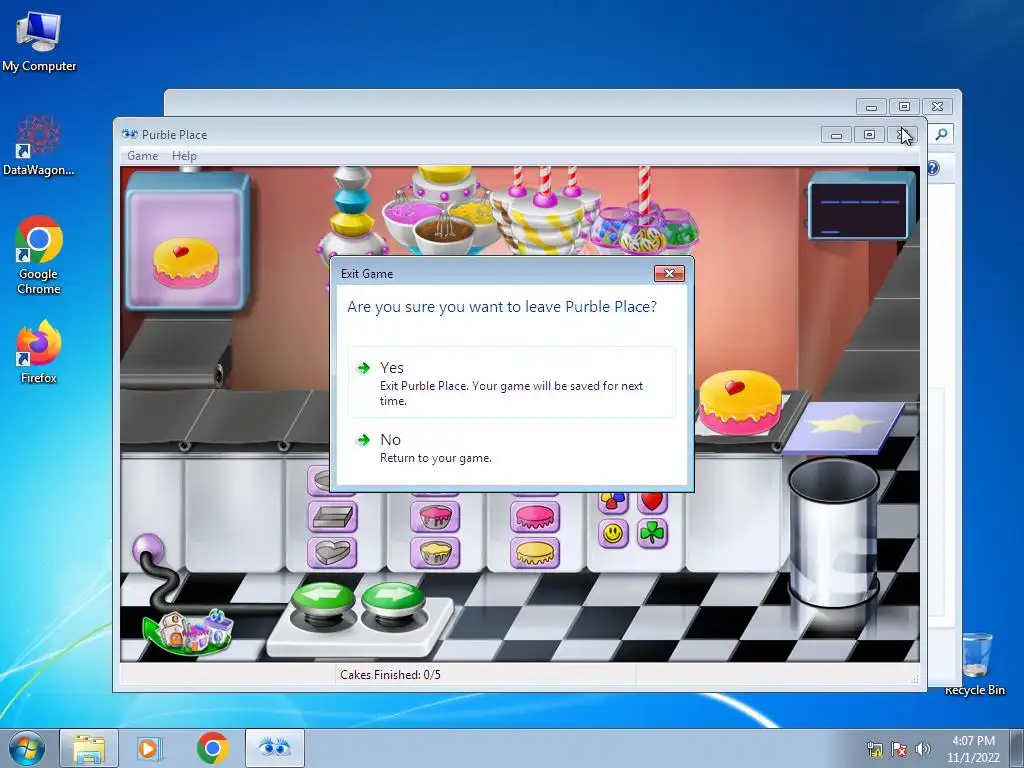1024x768 pixels.
Task: Minimize the Purble Place window
Action: (836, 135)
